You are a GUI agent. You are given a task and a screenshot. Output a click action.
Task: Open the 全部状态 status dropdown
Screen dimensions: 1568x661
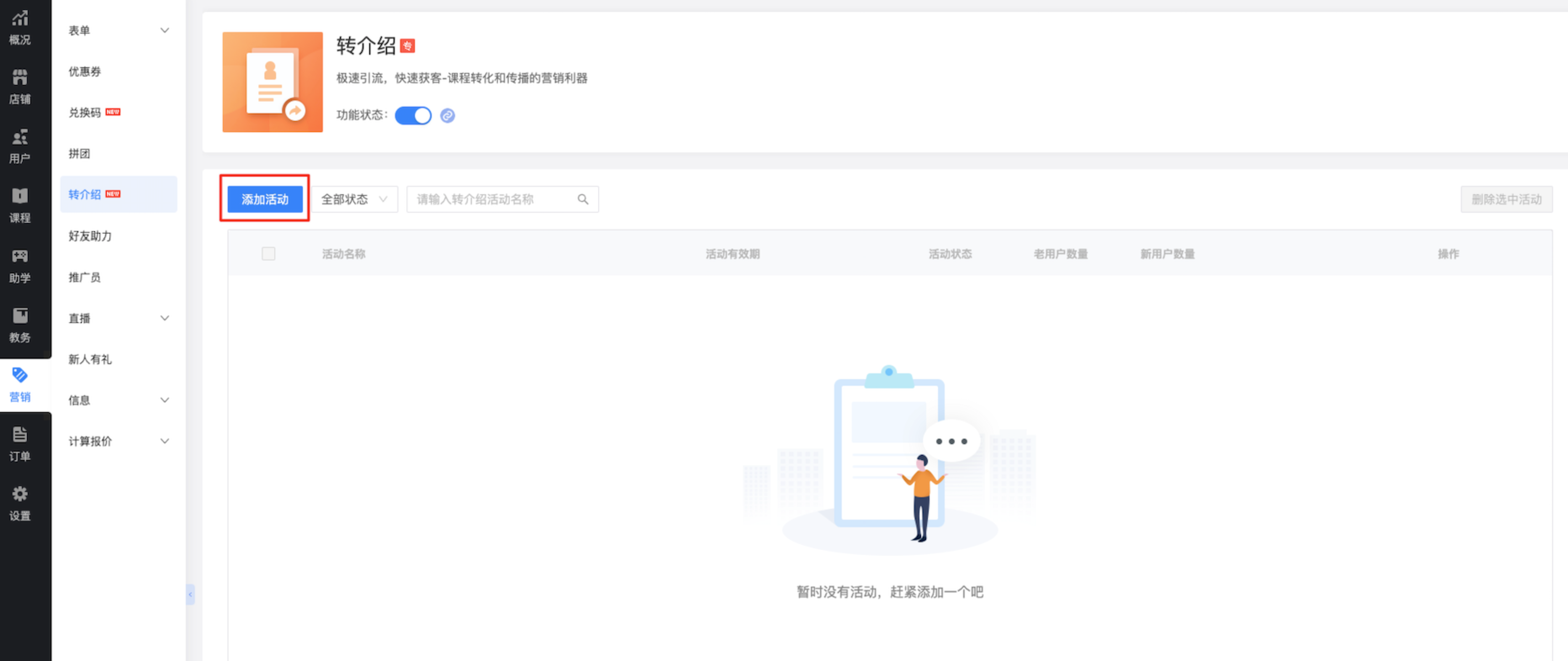[355, 199]
